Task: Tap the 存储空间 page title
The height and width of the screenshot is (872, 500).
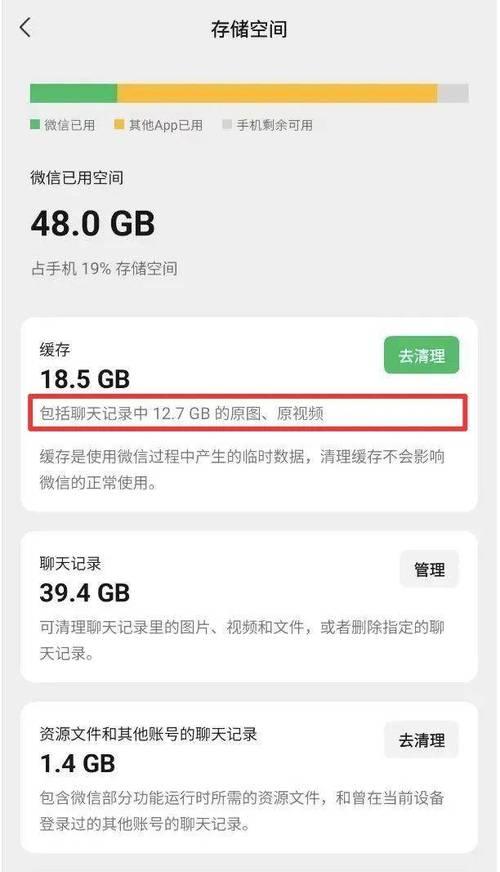Action: coord(249,29)
